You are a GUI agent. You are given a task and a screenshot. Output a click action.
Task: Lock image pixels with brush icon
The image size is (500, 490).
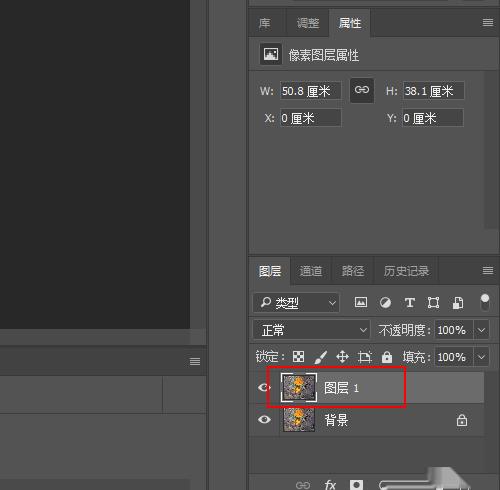coord(320,357)
